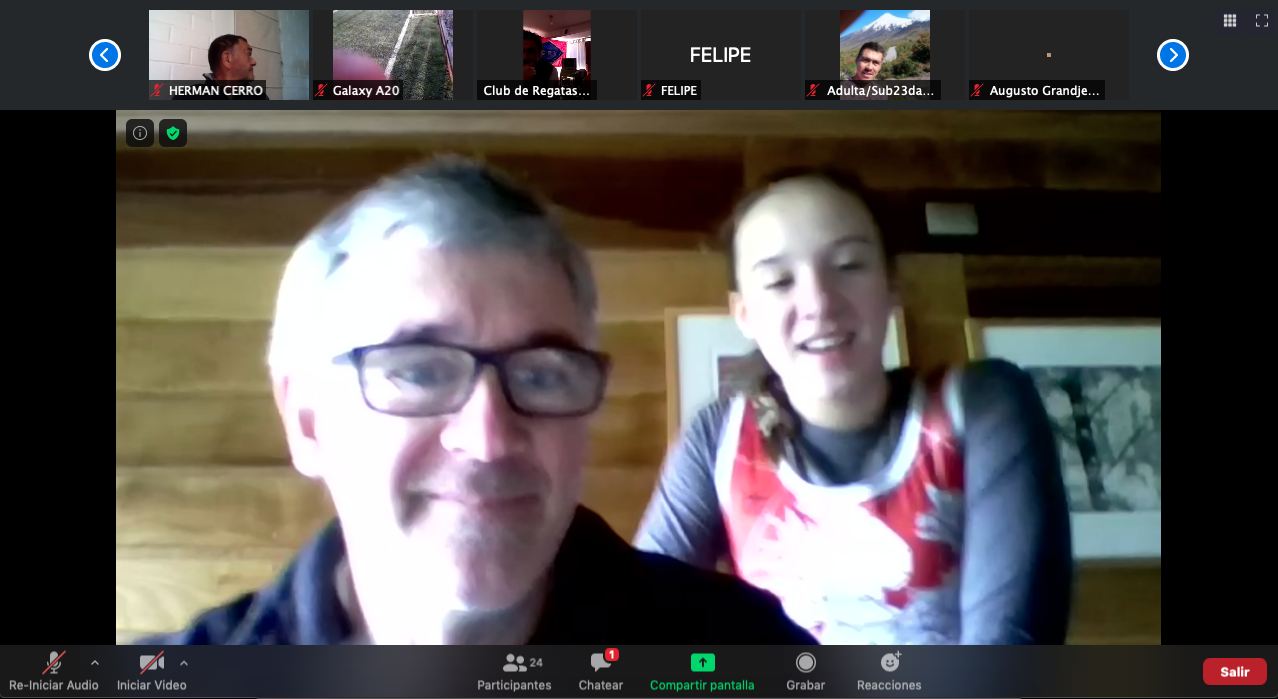
Task: Start Compartir pantalla screen share
Action: 702,671
